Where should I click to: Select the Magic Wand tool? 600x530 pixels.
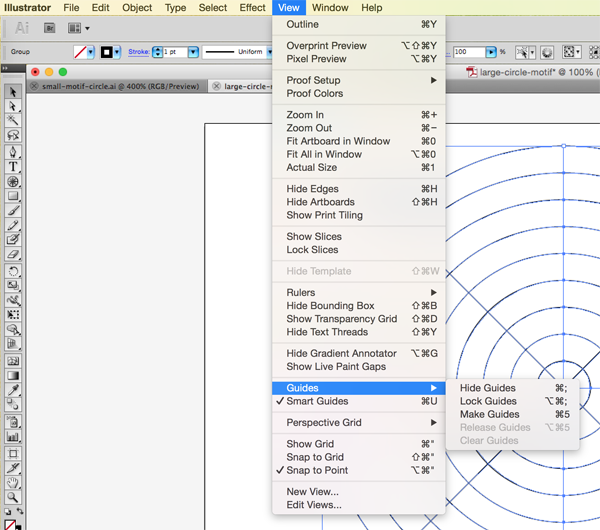[13, 120]
